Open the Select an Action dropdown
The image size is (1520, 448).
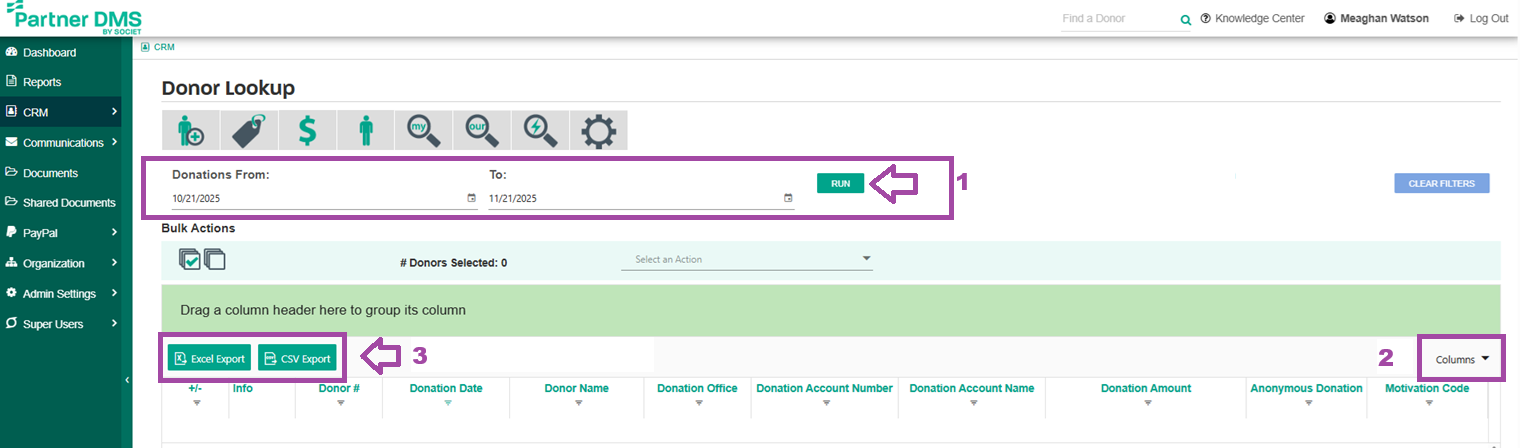746,260
